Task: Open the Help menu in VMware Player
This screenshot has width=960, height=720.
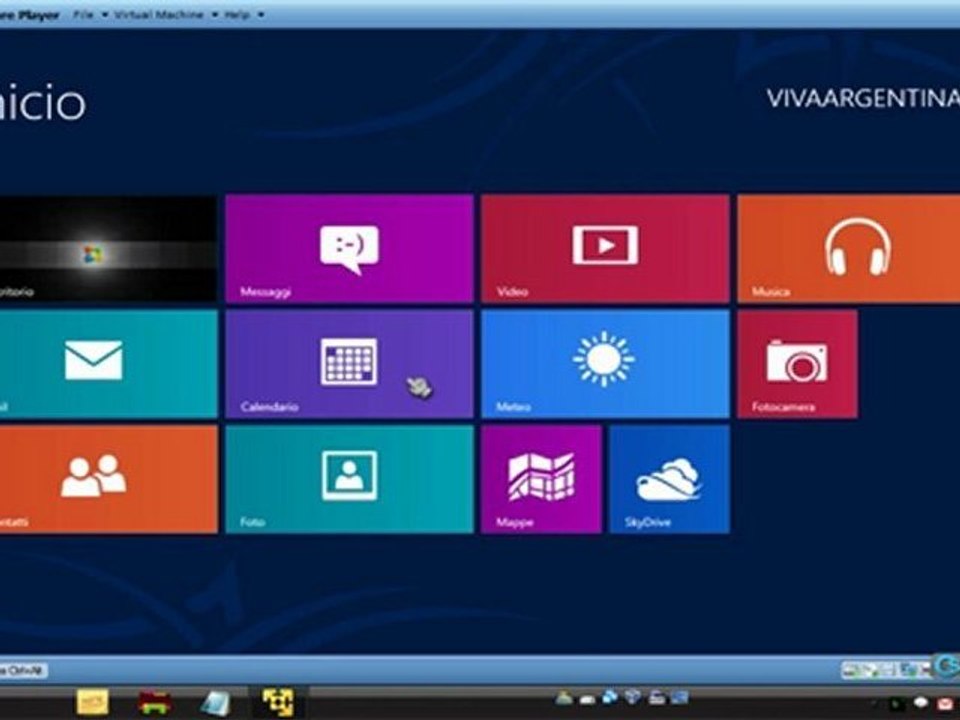Action: 236,14
